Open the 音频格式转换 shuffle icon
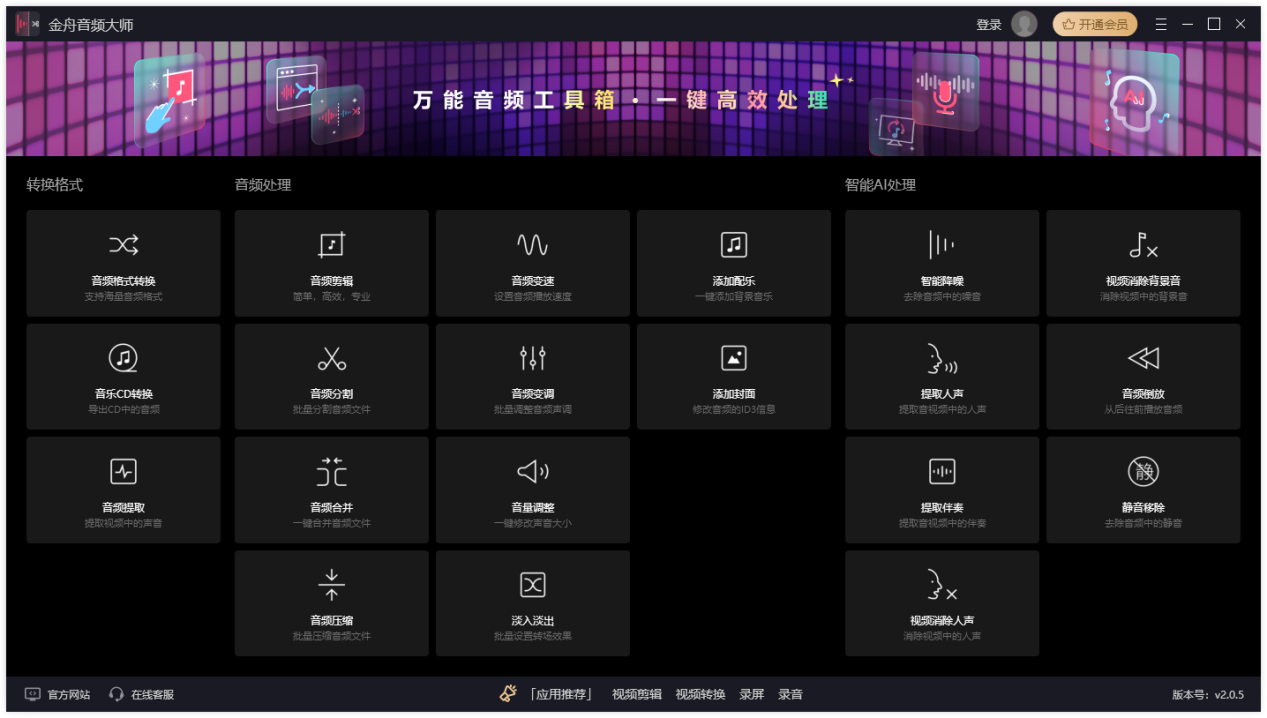Screen dimensions: 1267x718 (x=123, y=245)
